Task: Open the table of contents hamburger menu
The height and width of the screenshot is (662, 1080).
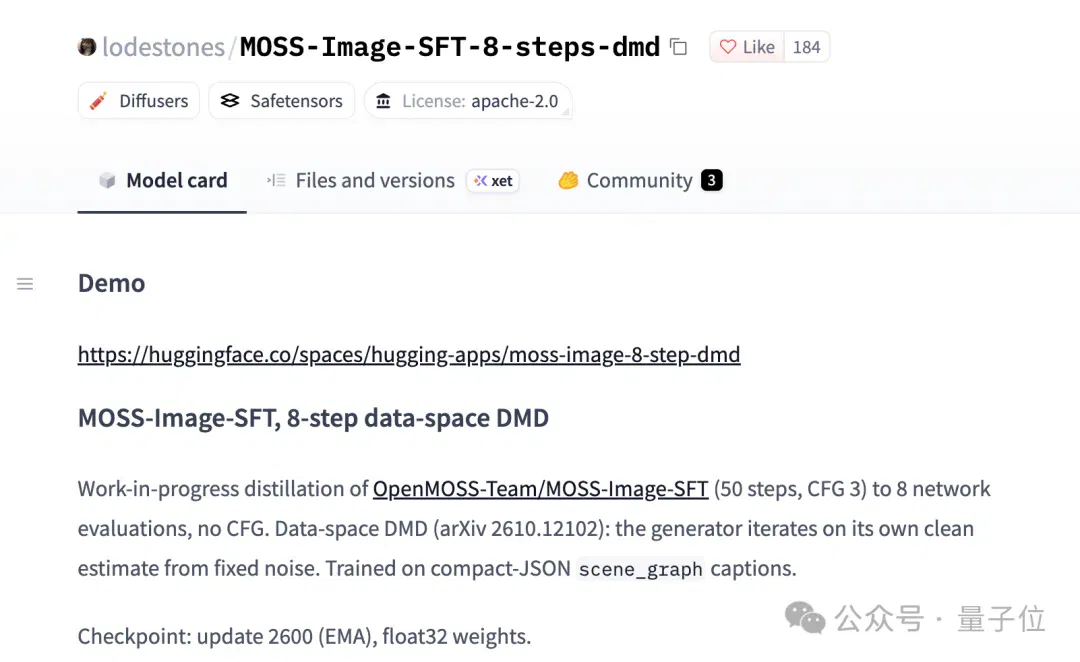Action: [x=25, y=284]
